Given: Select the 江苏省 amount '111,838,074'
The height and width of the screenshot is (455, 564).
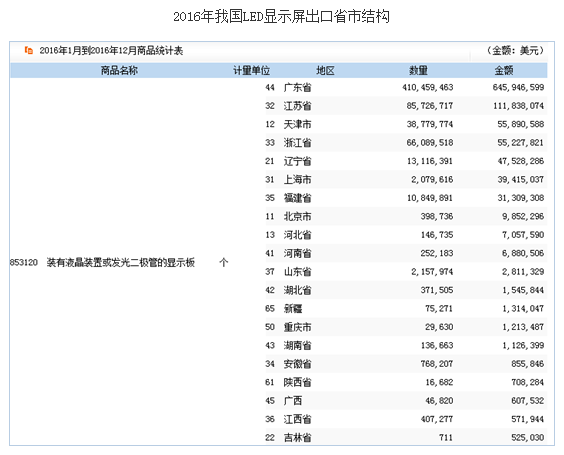Looking at the screenshot, I should 518,106.
